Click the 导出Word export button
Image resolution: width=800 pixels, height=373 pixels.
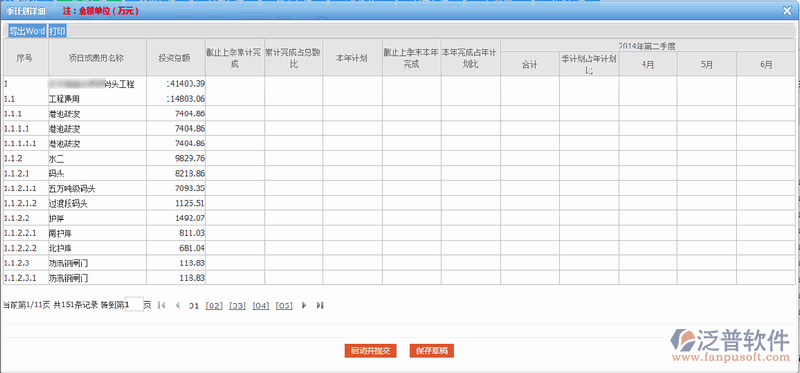tap(28, 31)
